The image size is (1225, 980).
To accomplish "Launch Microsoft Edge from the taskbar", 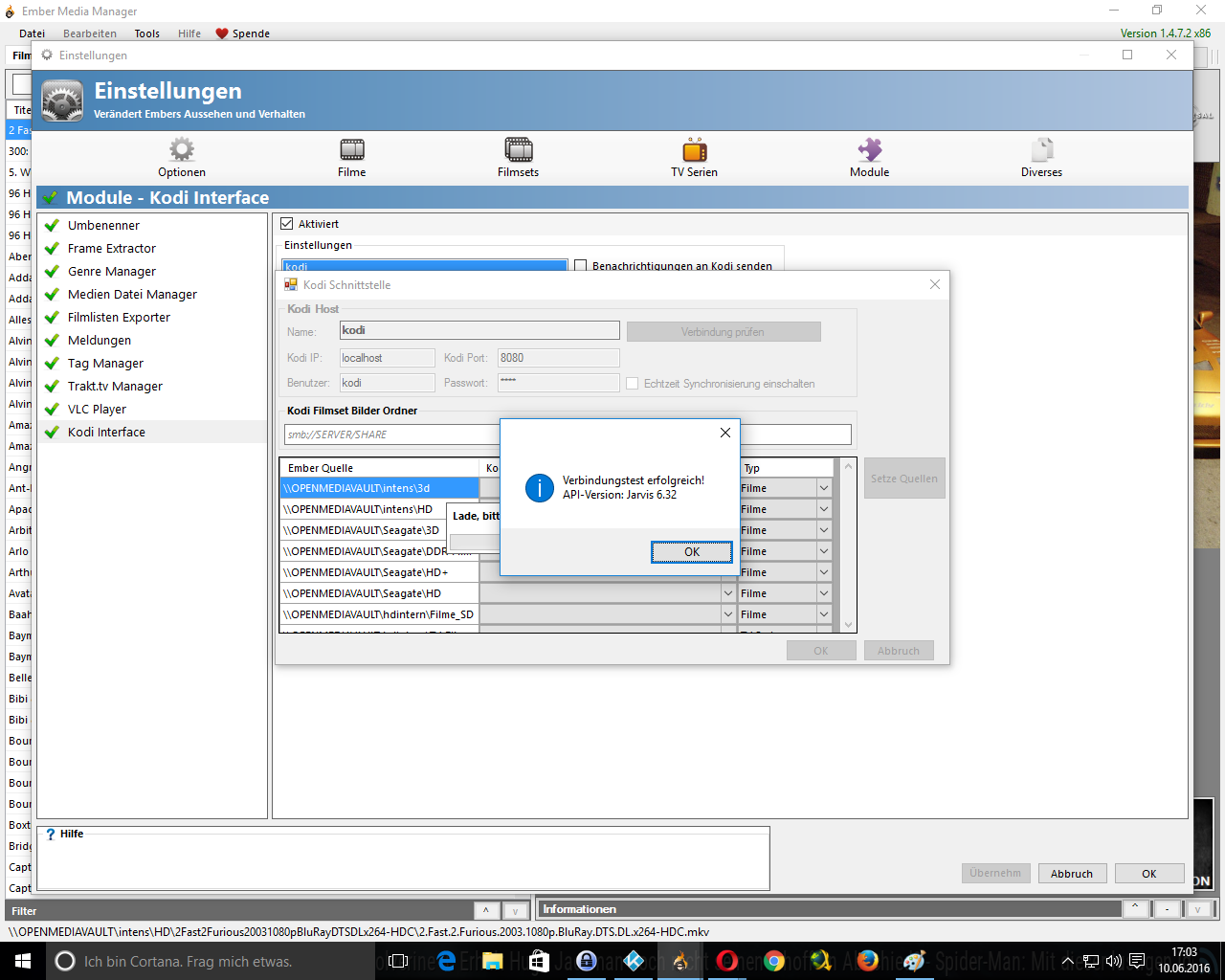I will coord(446,961).
